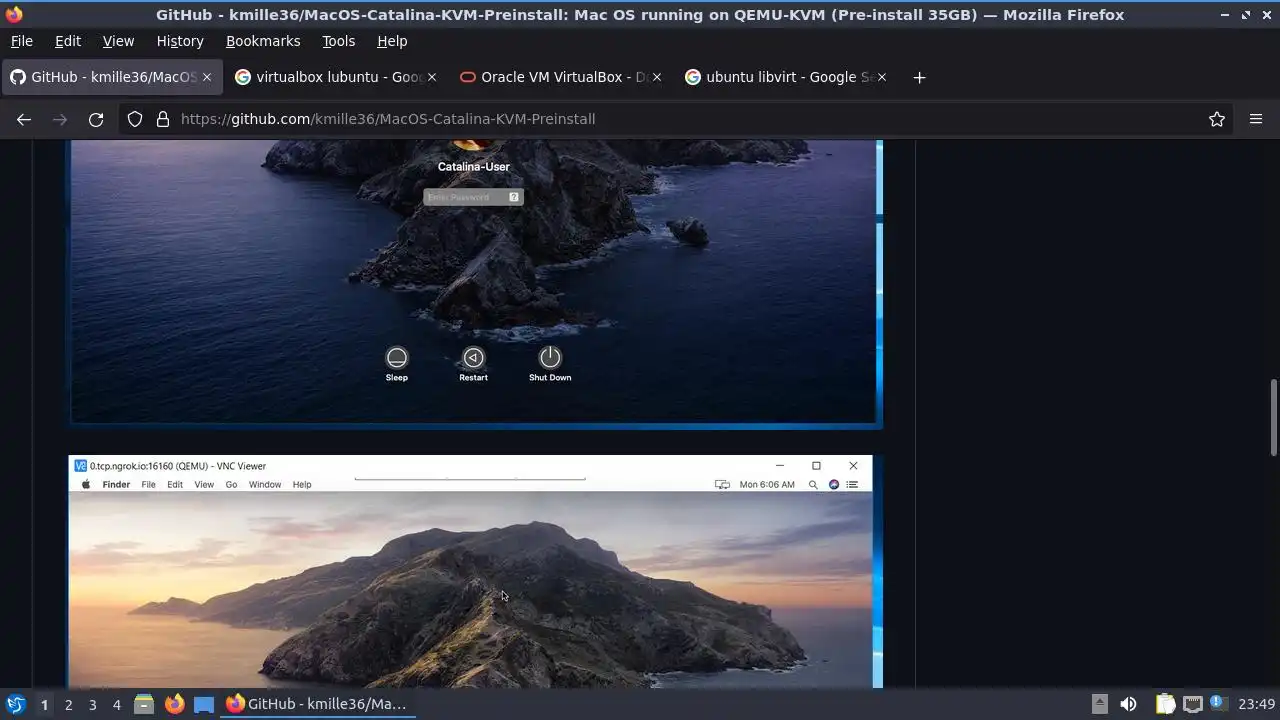Open network status tray icon

[x=1192, y=704]
